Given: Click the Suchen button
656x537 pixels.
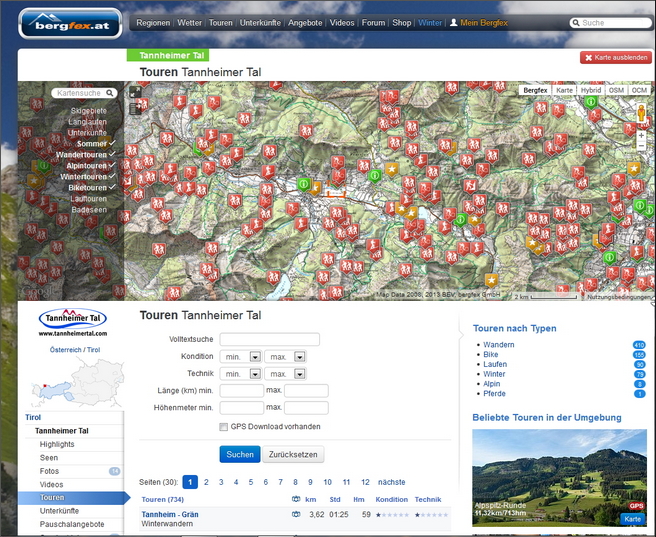Looking at the screenshot, I should pyautogui.click(x=239, y=454).
